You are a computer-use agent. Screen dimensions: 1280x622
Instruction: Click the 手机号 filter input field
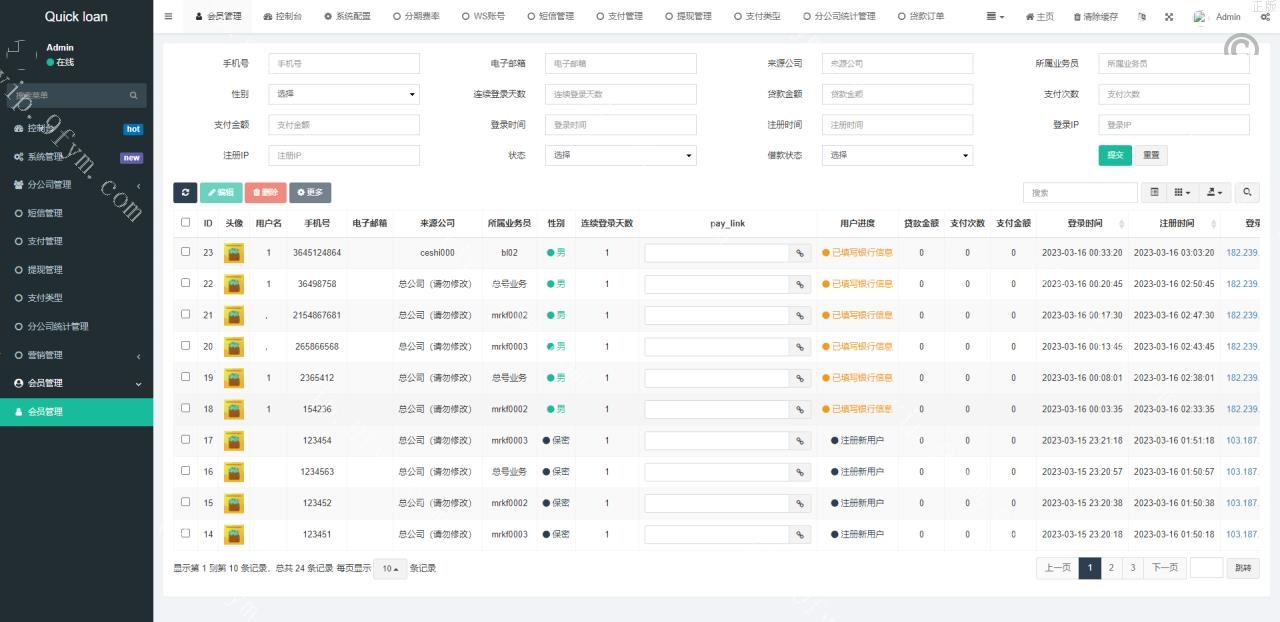click(x=344, y=63)
